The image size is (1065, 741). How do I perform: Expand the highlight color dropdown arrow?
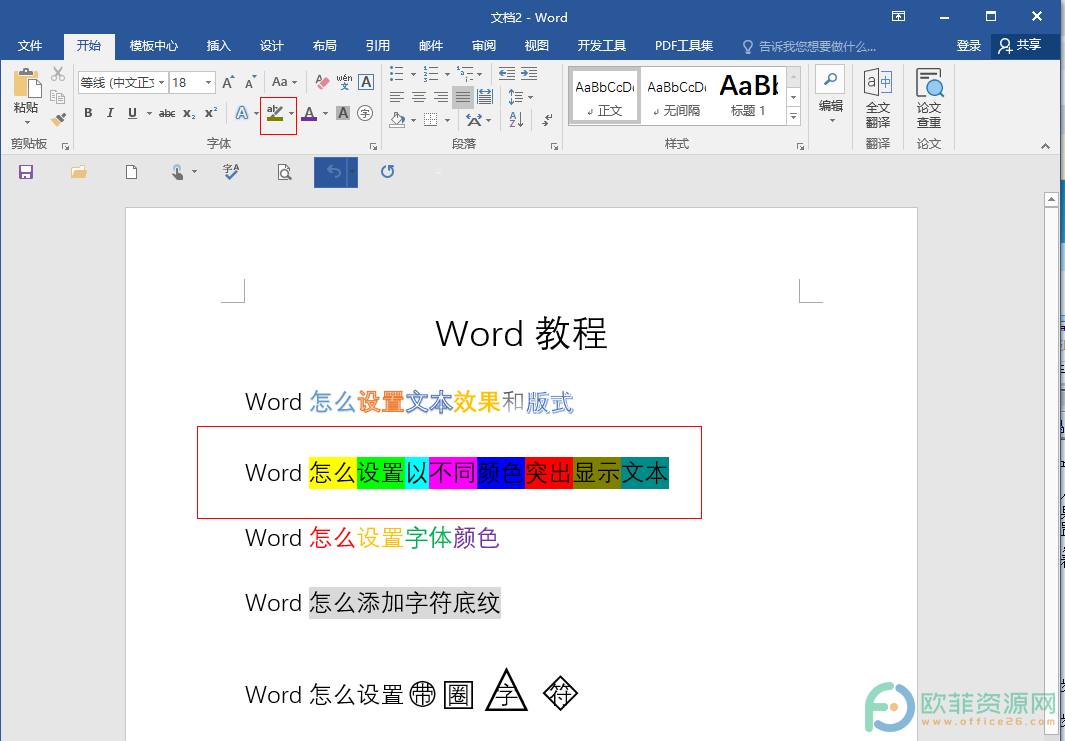coord(291,113)
